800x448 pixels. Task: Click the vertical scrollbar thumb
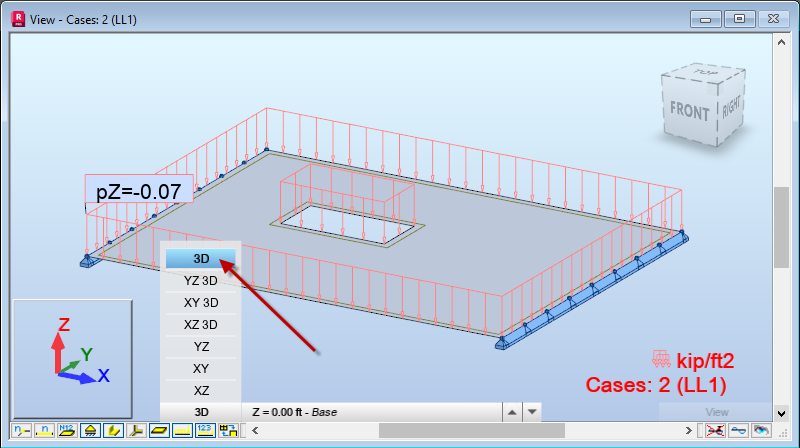[x=781, y=228]
